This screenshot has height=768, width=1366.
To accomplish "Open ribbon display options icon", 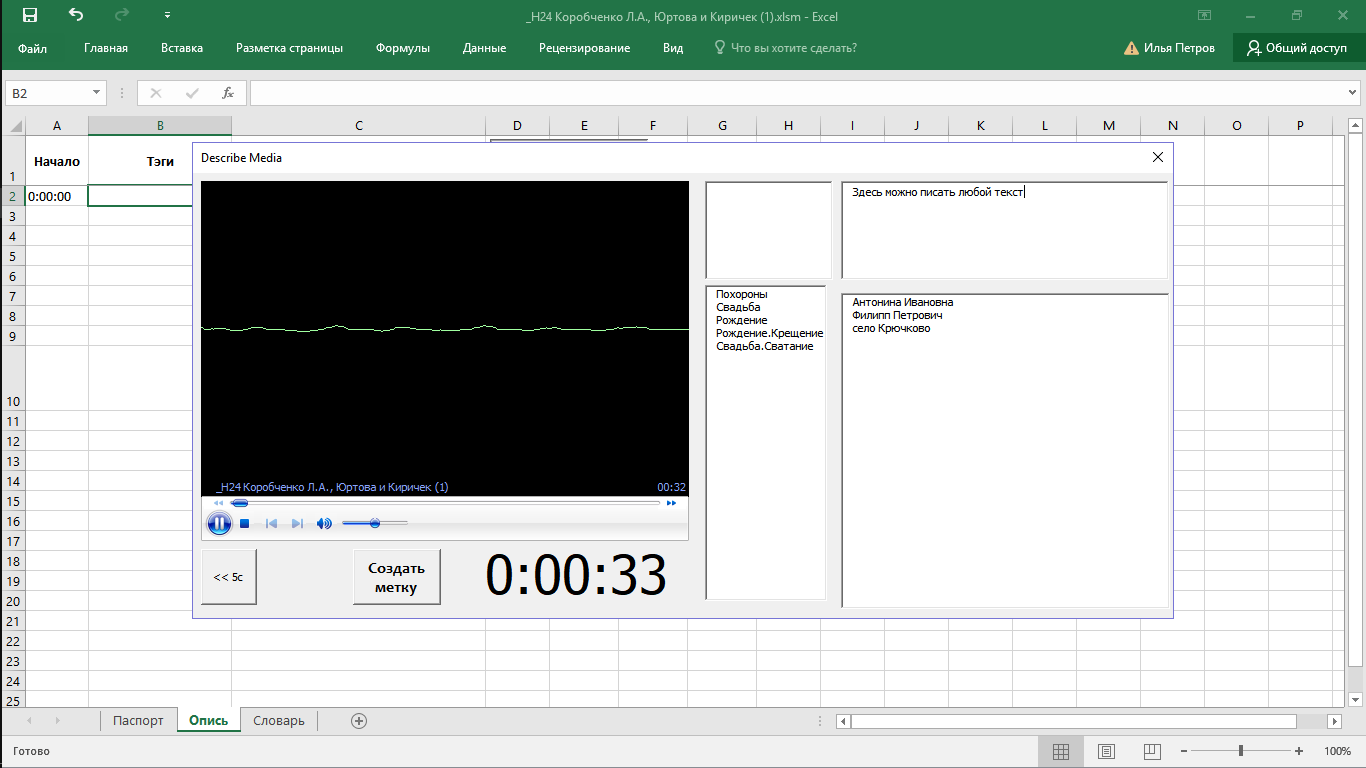I will point(1204,16).
